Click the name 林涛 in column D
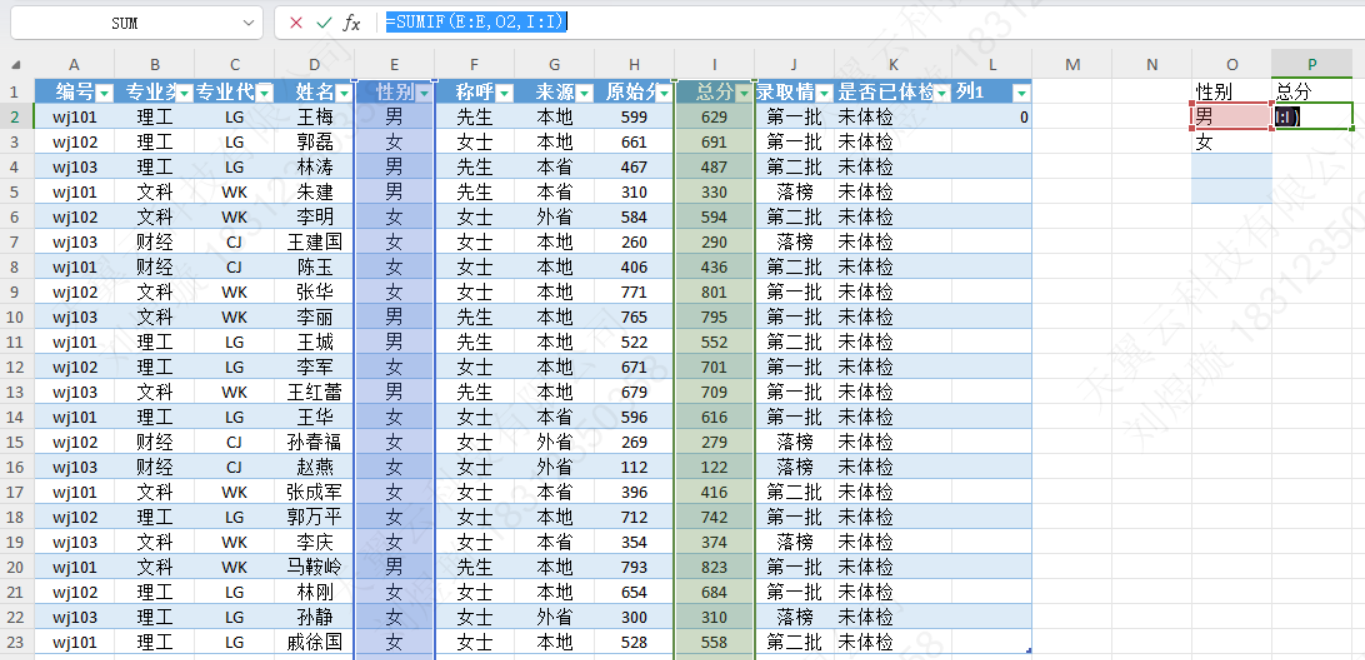Viewport: 1365px width, 660px height. (x=315, y=167)
